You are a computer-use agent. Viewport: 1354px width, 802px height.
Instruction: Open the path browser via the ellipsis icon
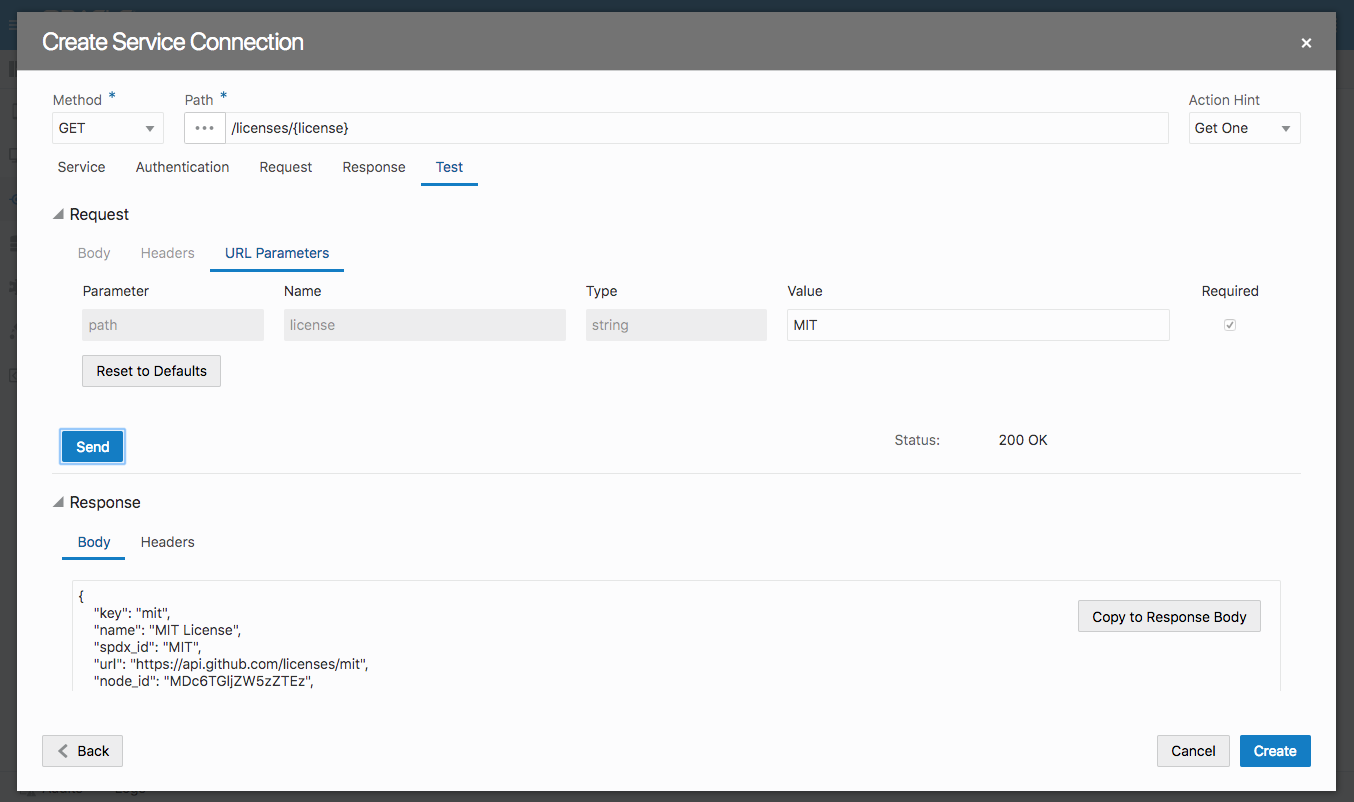204,127
